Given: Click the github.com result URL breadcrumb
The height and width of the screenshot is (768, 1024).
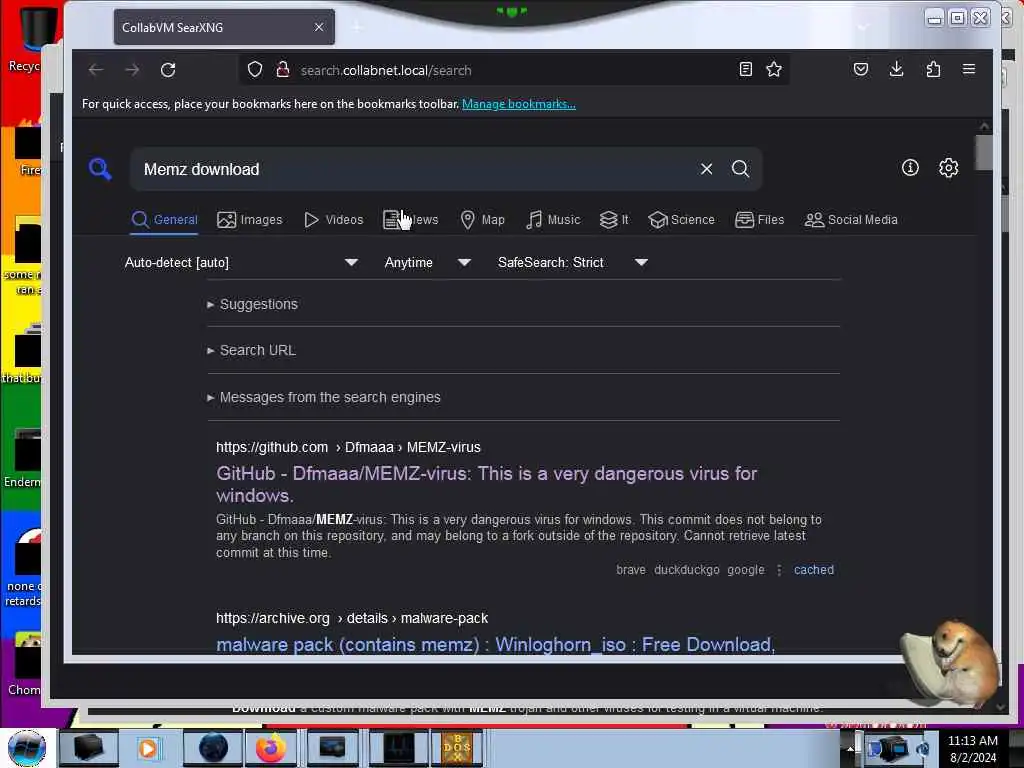Looking at the screenshot, I should click(348, 447).
